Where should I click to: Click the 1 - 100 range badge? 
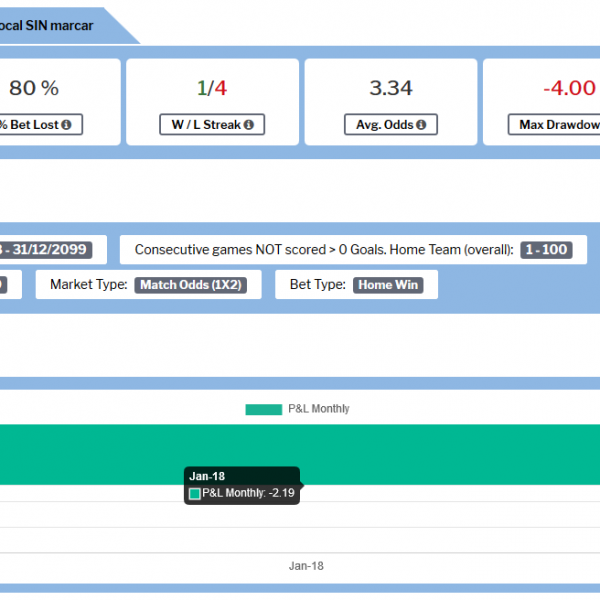pos(548,250)
